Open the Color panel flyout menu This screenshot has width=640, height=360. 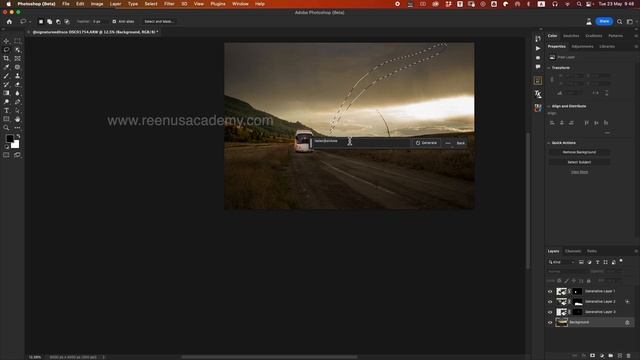636,36
